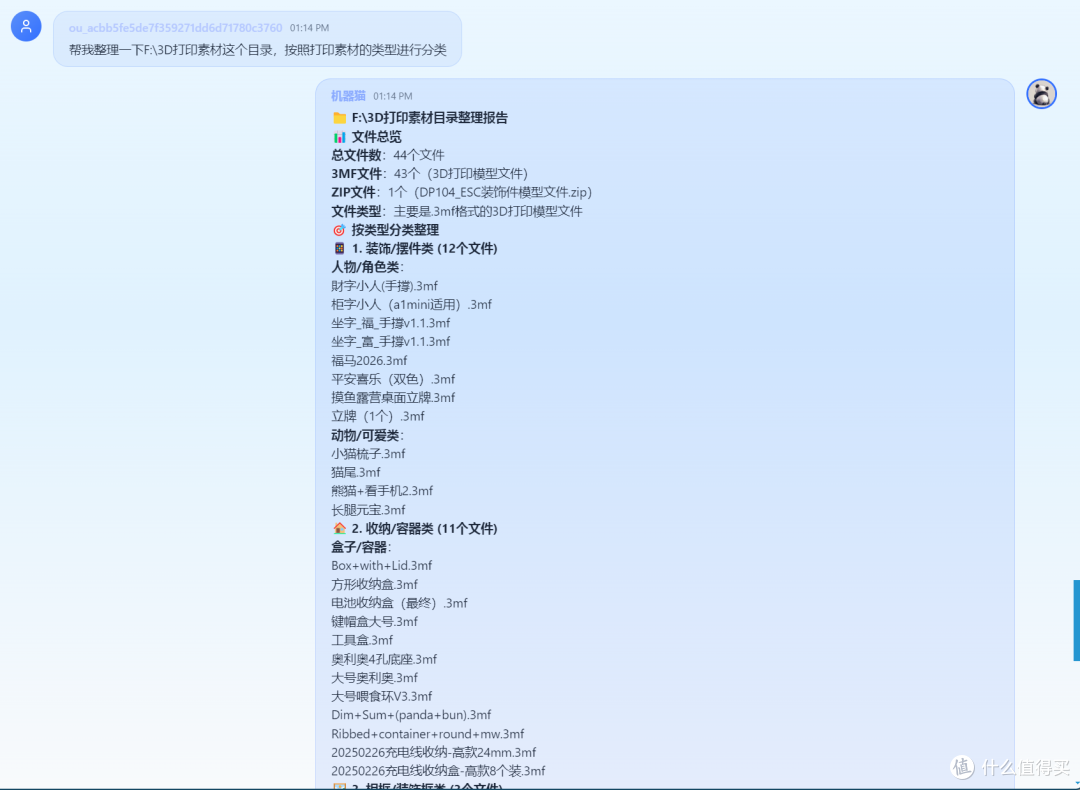
Task: Click the 文件总览 heading
Action: point(376,136)
